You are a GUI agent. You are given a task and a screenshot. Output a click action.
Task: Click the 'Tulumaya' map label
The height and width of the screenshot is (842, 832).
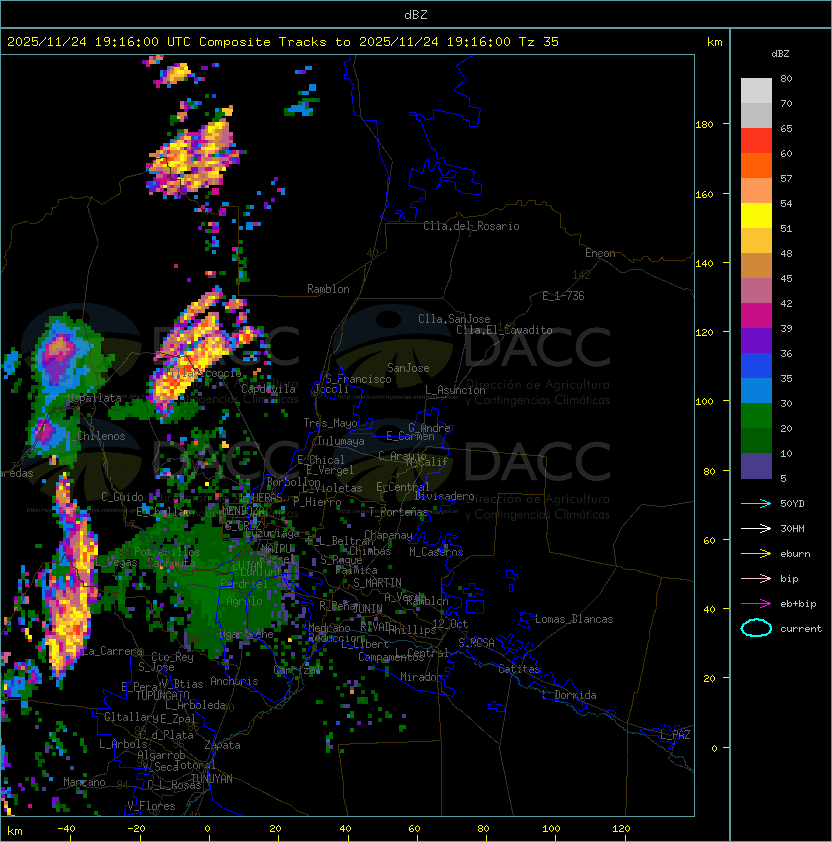(341, 441)
